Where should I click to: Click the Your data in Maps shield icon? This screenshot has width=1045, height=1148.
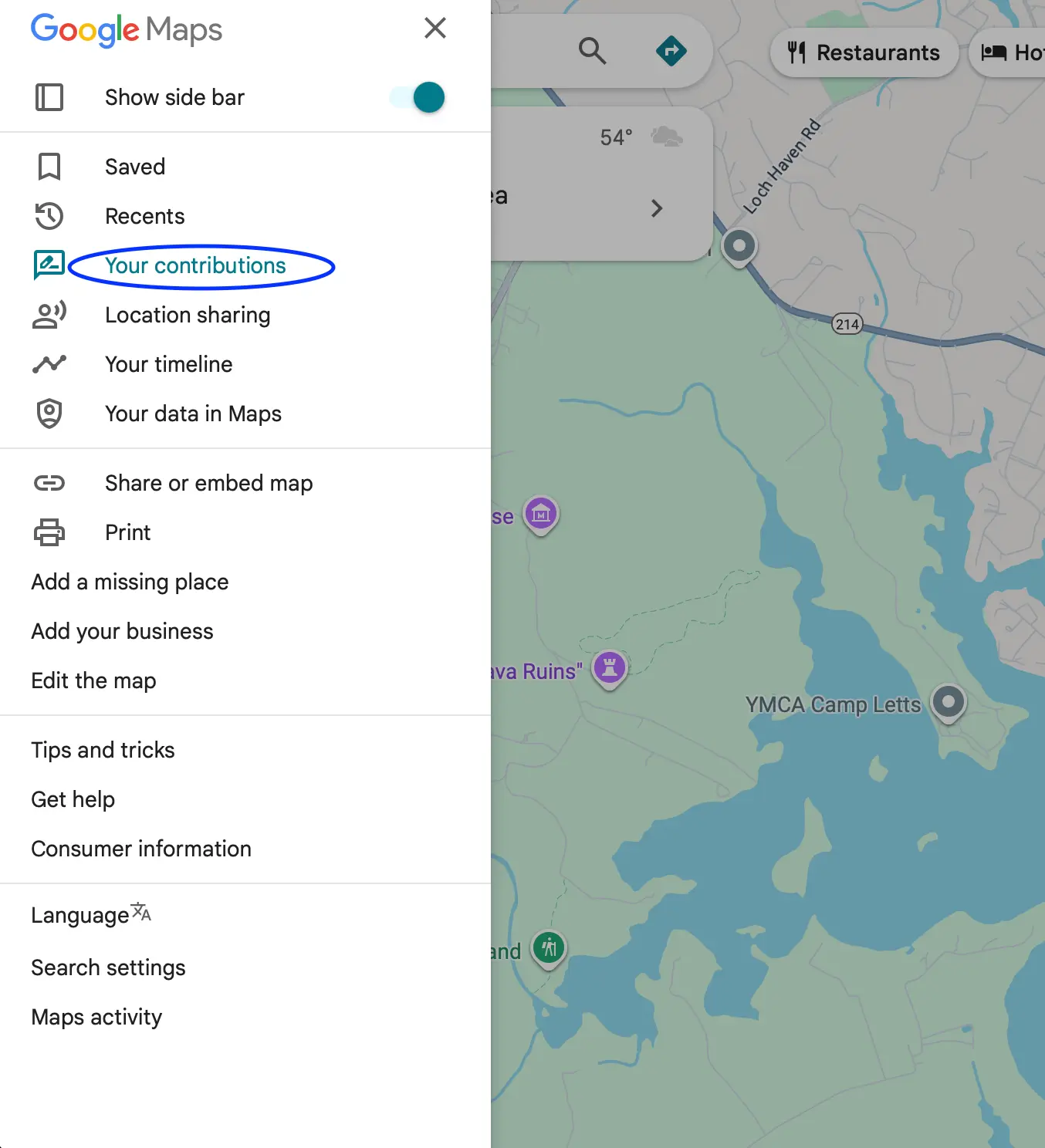coord(49,414)
